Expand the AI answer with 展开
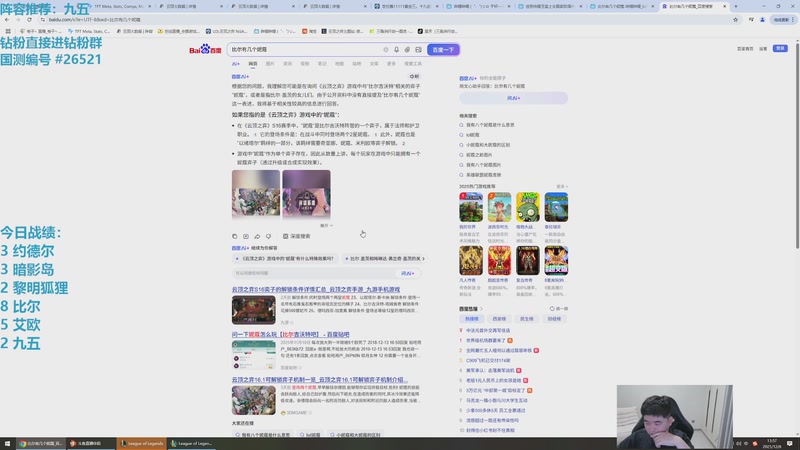 [x=327, y=226]
